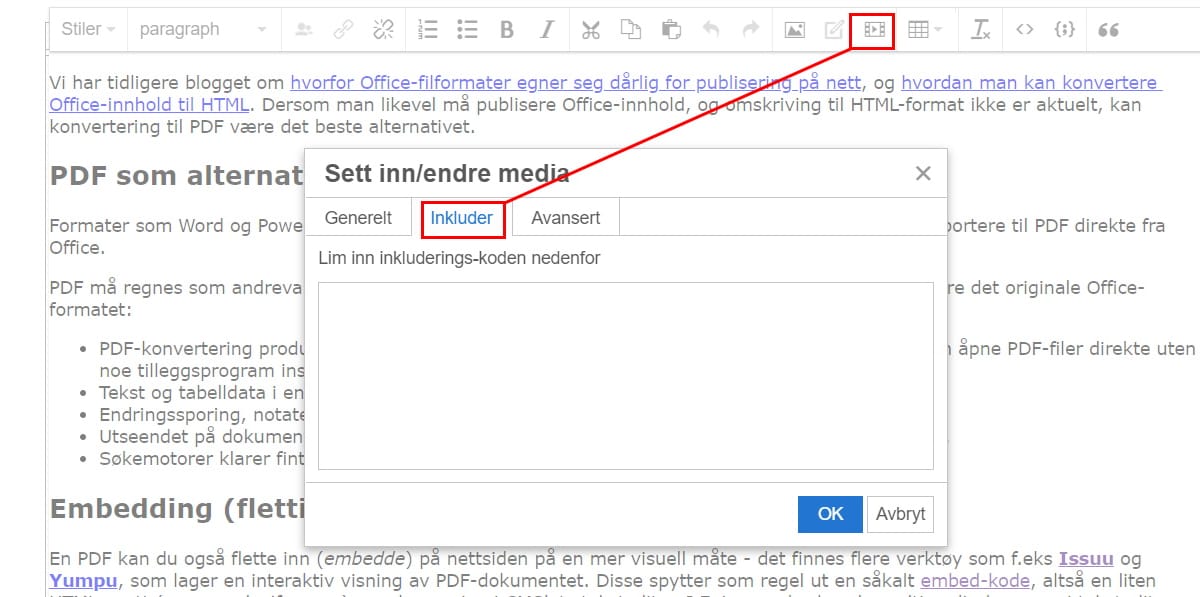This screenshot has width=1200, height=597.
Task: Apply blockquote with the quote icon
Action: click(x=1108, y=30)
